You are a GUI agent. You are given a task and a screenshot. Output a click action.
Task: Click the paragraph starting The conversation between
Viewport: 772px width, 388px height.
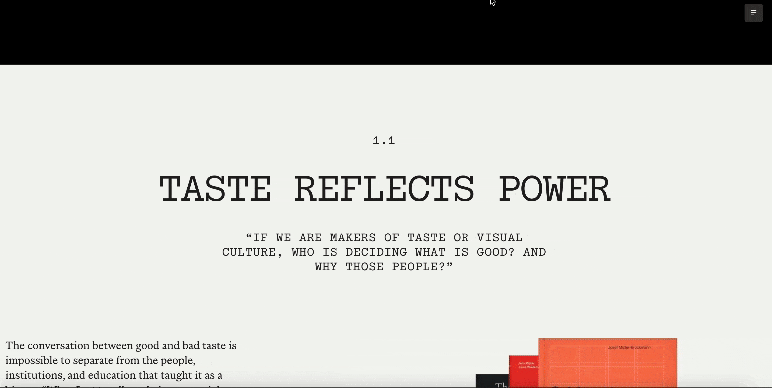(121, 363)
